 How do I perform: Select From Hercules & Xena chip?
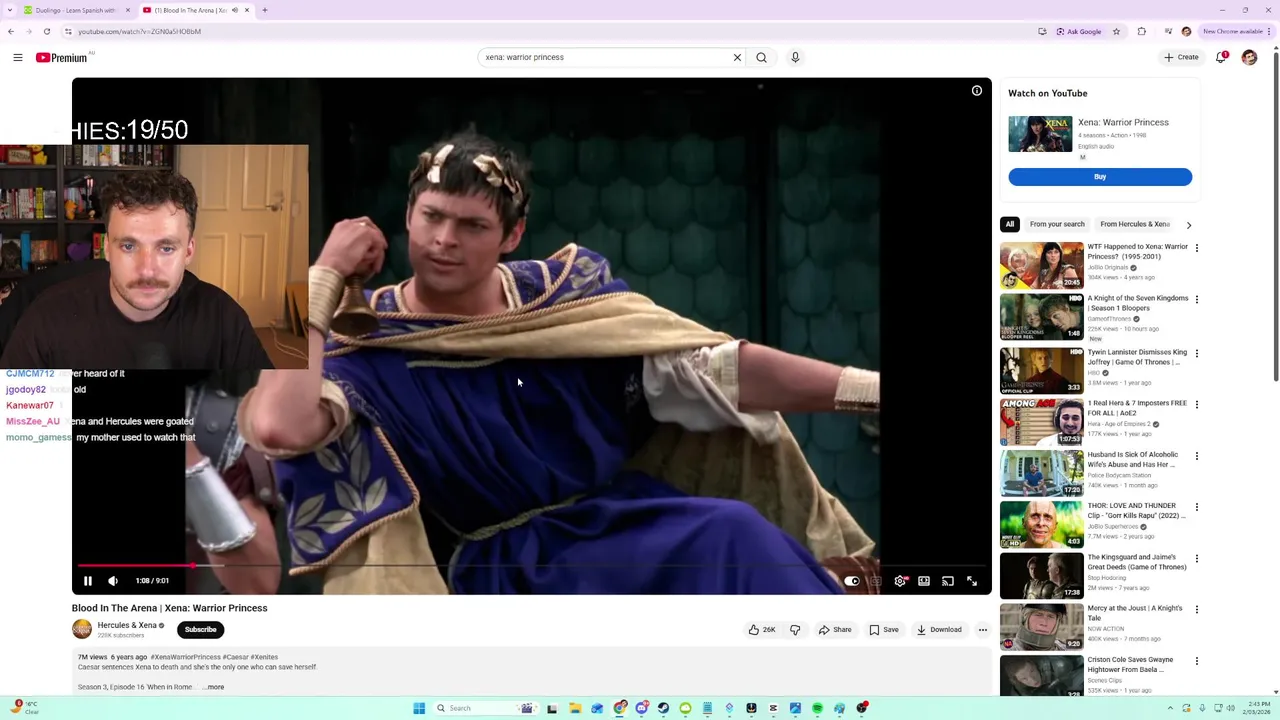click(1135, 224)
